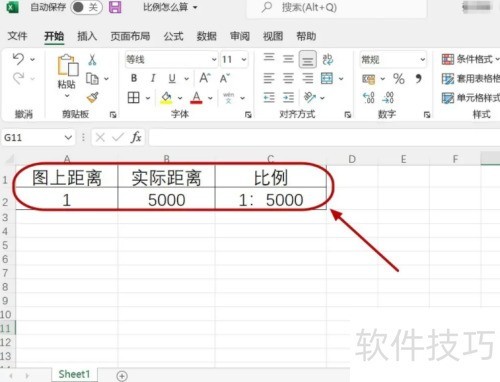This screenshot has height=382, width=500.
Task: Toggle Bold formatting
Action: pyautogui.click(x=134, y=78)
